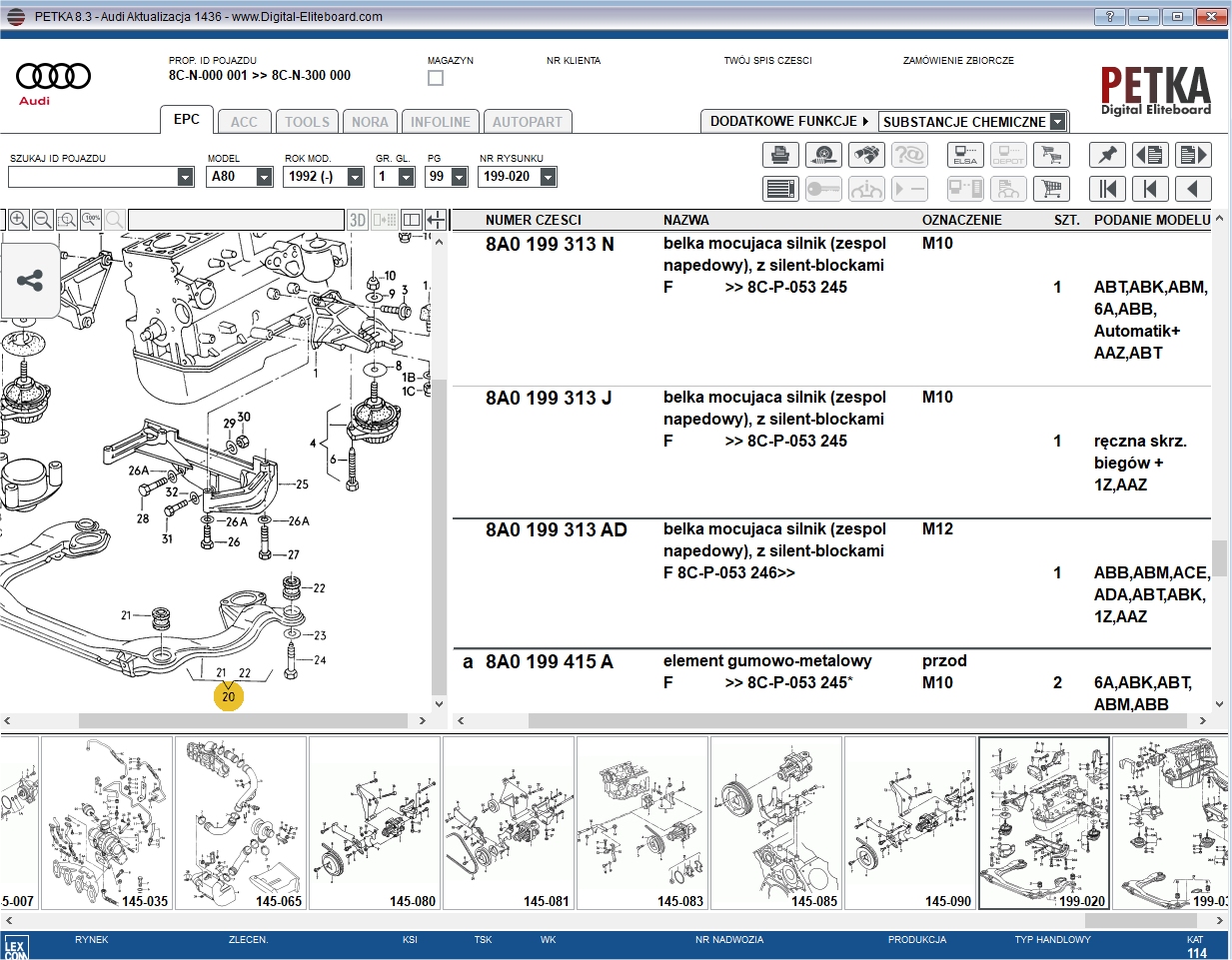The height and width of the screenshot is (960, 1232).
Task: Open thumbnail 145-090
Action: coord(910,823)
